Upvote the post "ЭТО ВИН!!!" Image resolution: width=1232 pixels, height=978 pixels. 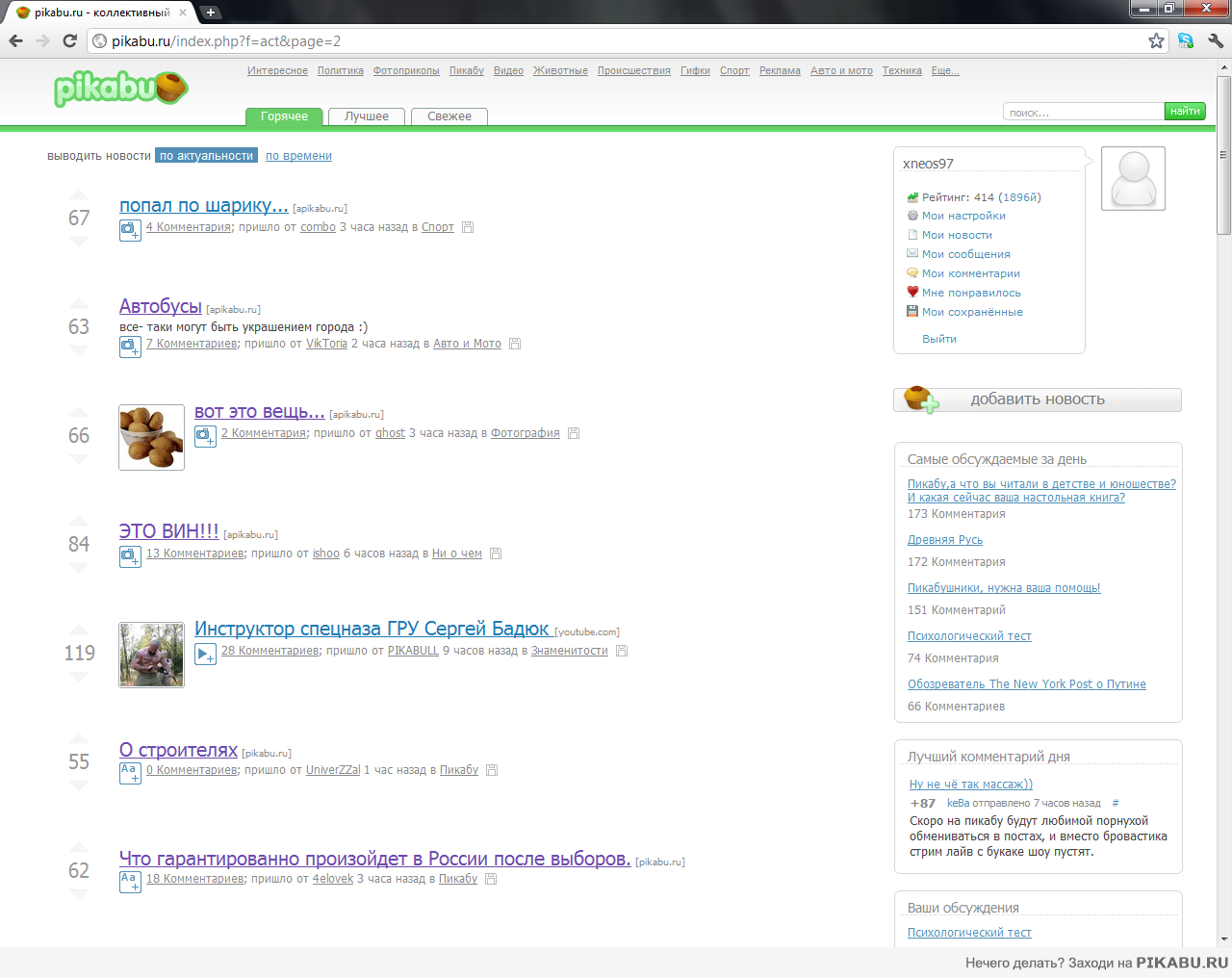[x=79, y=522]
